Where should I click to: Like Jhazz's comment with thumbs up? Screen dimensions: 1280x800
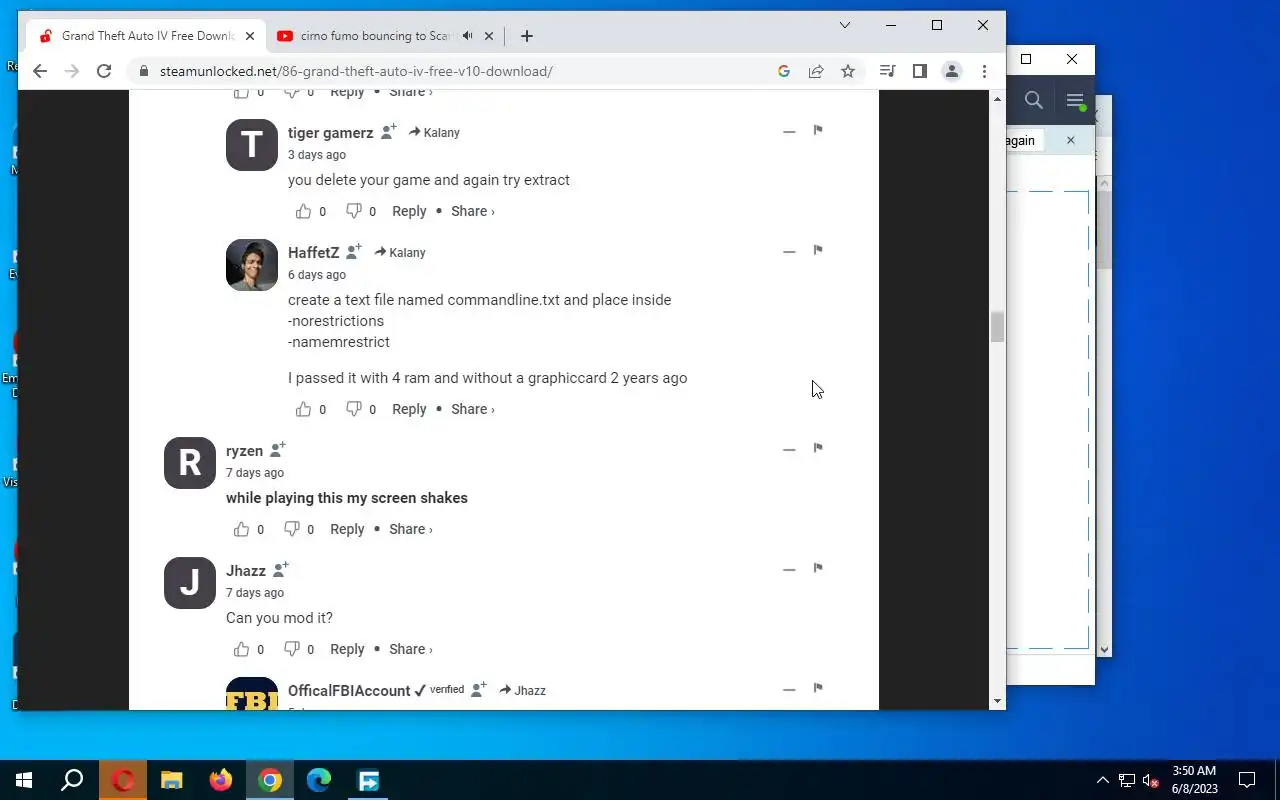(241, 649)
